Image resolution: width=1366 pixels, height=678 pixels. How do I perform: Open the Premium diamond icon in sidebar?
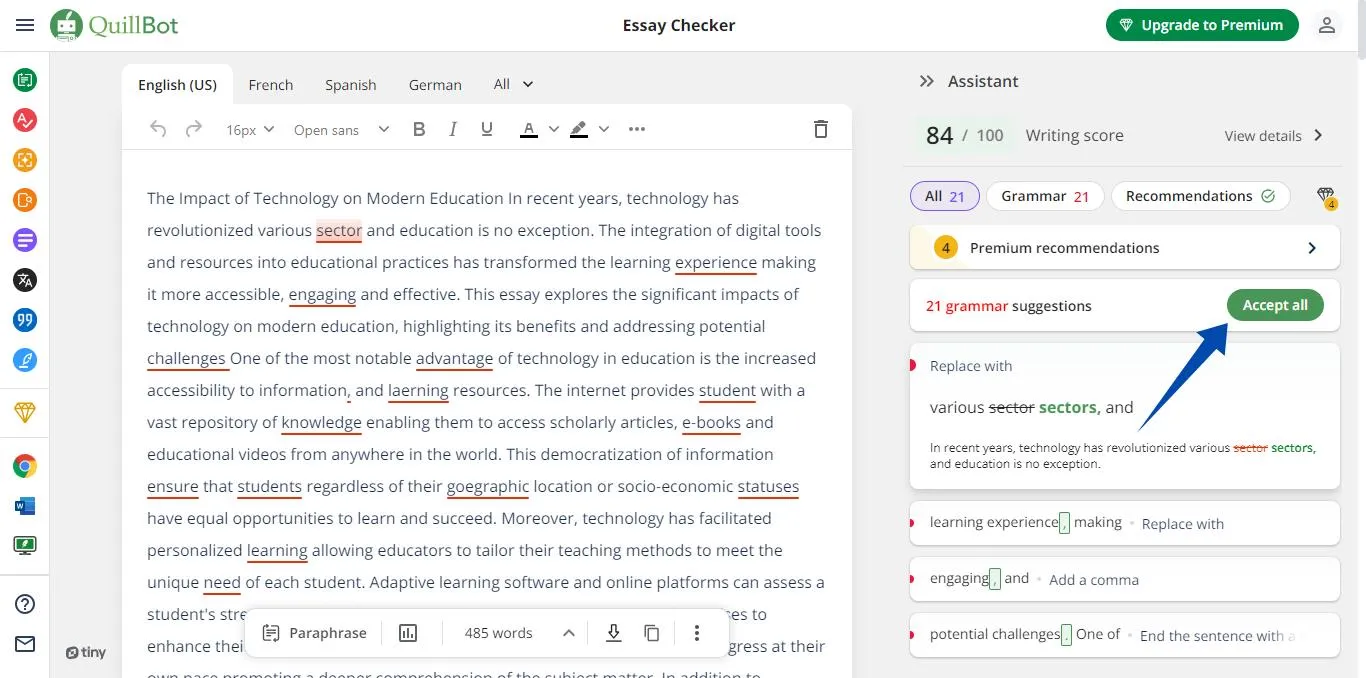(x=25, y=412)
